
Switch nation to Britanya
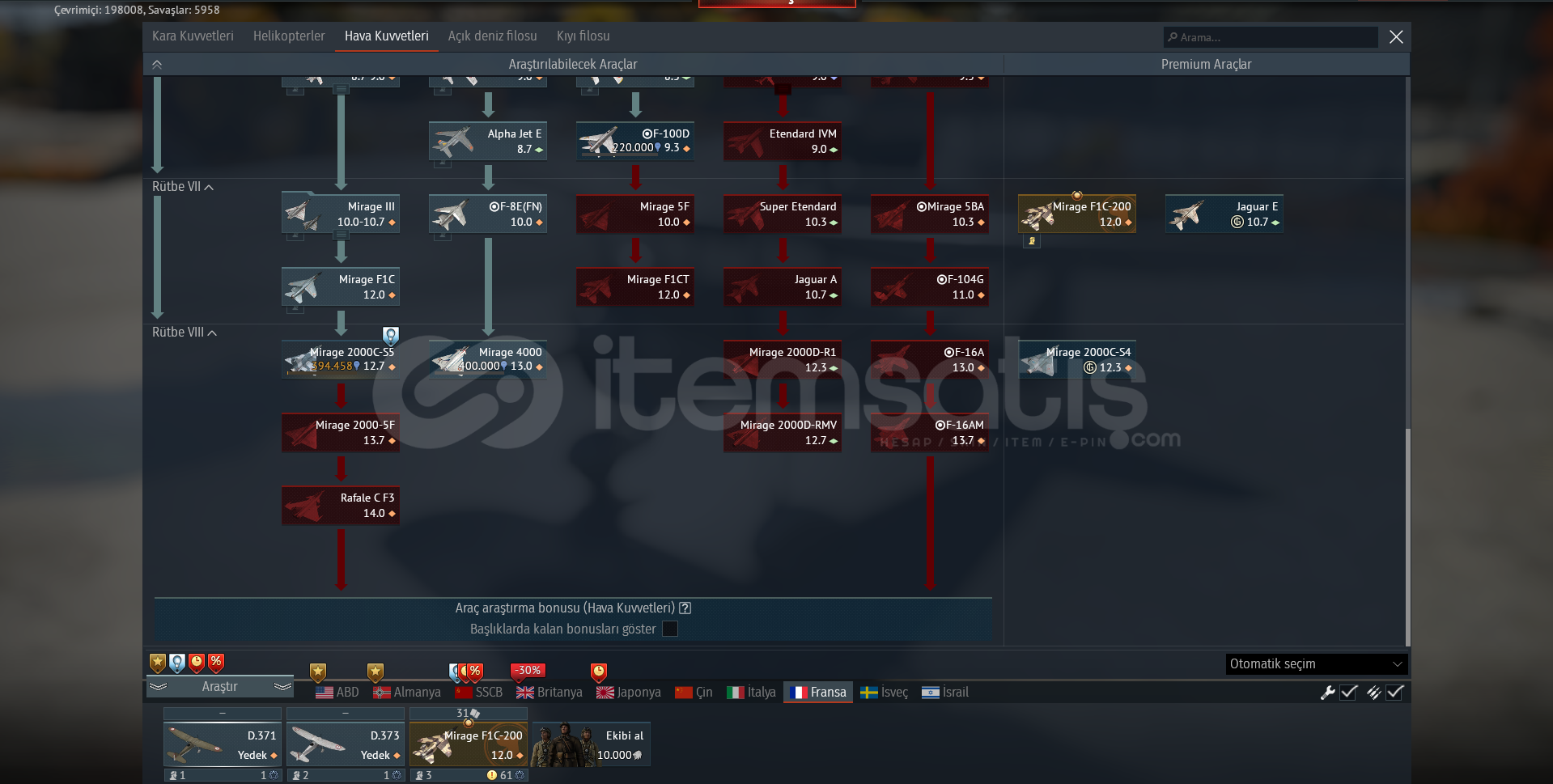pos(549,693)
